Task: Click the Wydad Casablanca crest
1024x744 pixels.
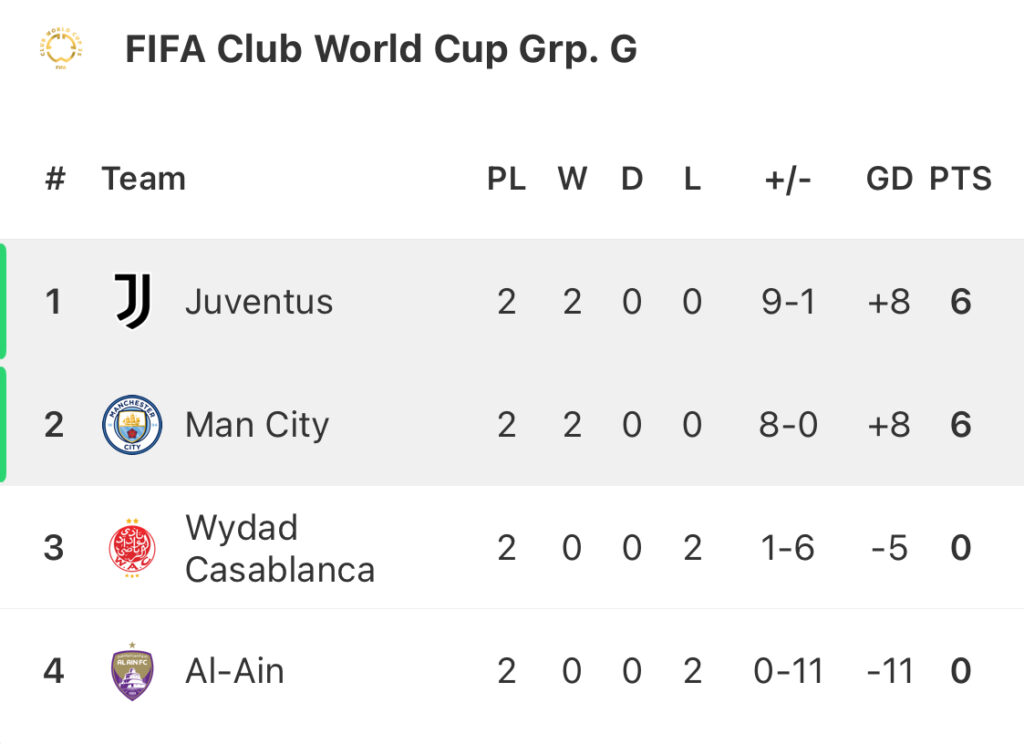Action: 133,547
